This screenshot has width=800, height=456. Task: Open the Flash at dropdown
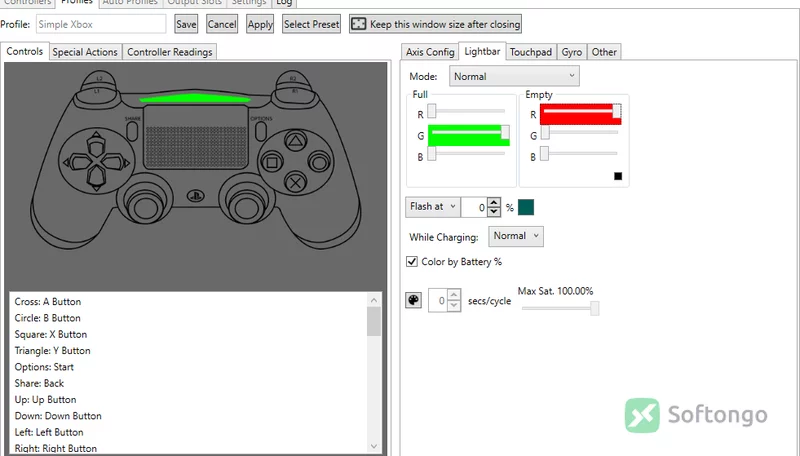point(433,207)
